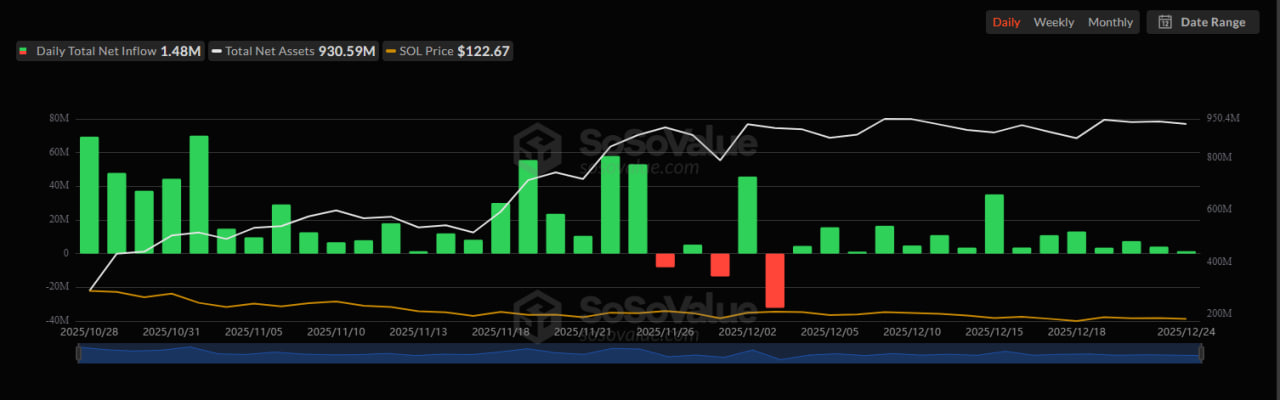Click the middle of the timeline range bar
The image size is (1280, 400).
click(x=640, y=353)
